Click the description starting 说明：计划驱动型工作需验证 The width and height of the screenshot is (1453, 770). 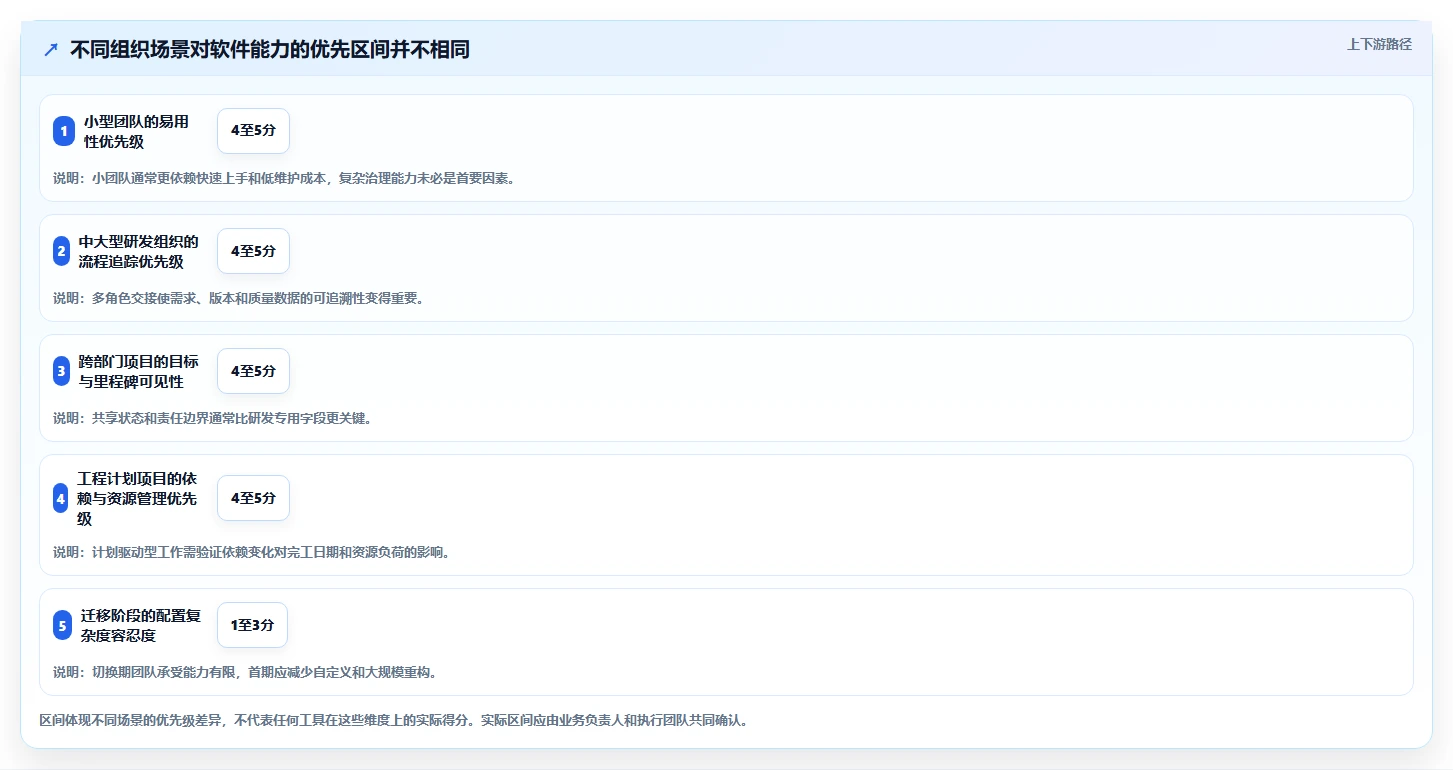tap(252, 552)
